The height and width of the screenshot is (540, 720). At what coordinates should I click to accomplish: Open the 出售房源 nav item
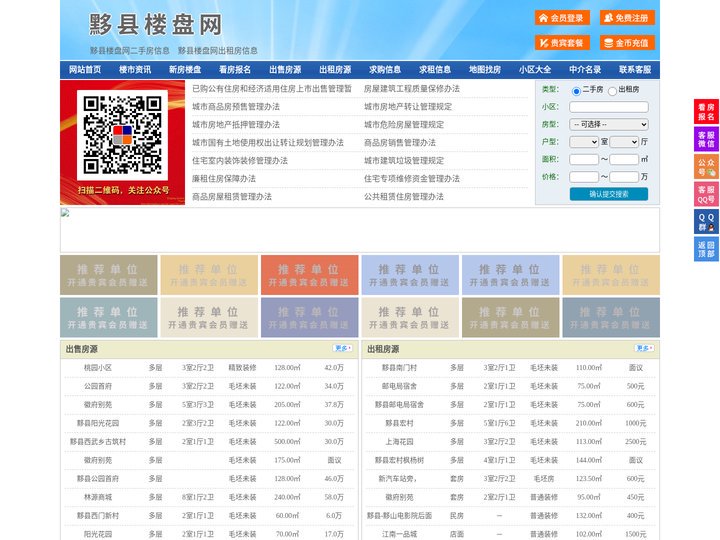[x=285, y=70]
